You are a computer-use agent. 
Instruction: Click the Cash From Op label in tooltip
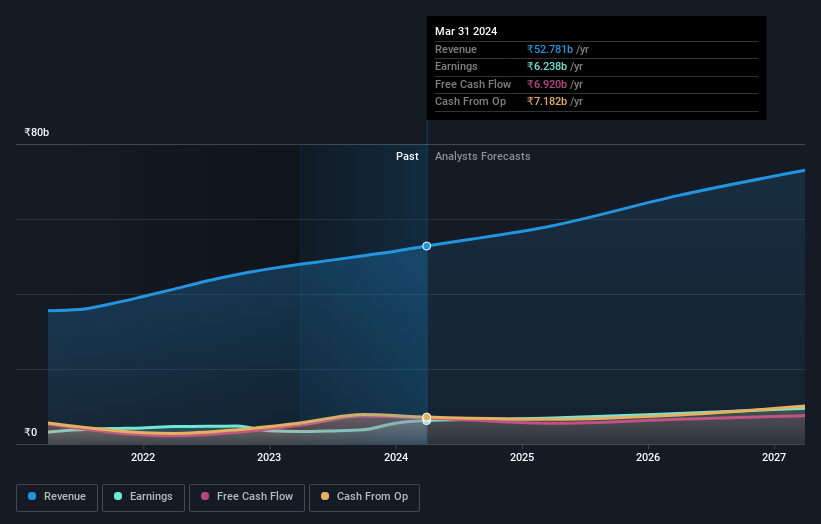click(x=470, y=102)
